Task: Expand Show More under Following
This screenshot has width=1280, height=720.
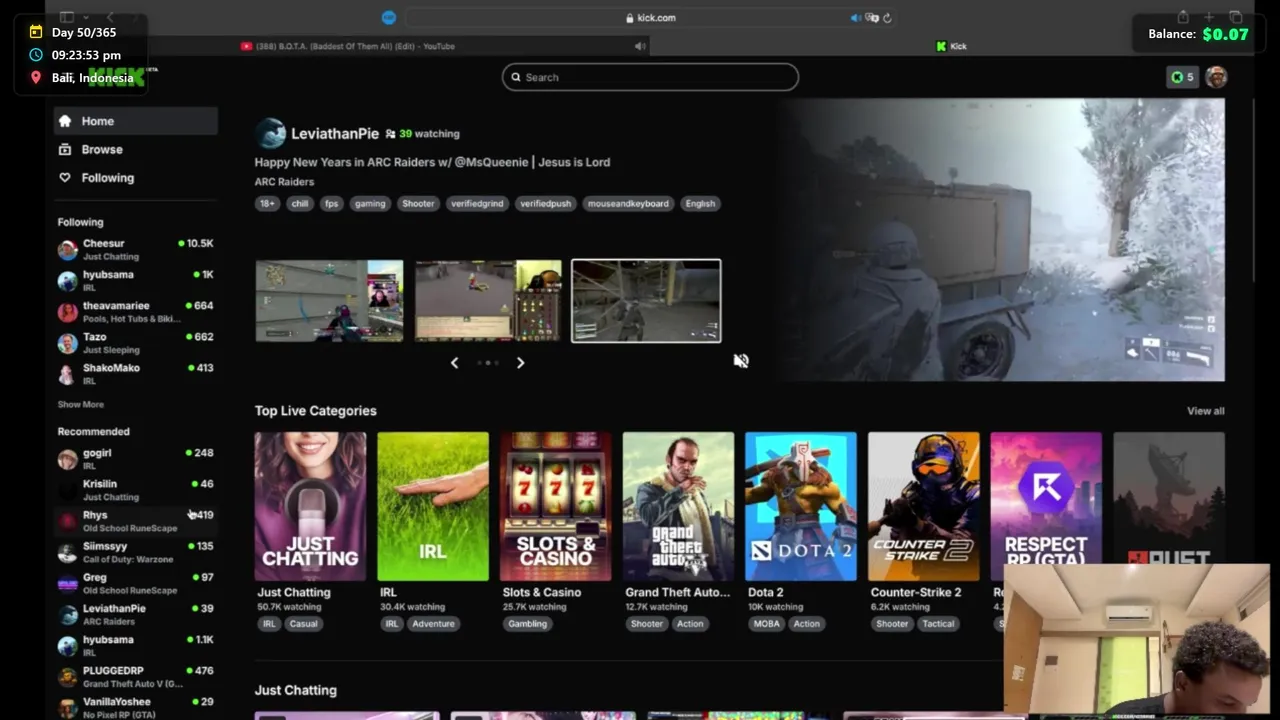Action: point(81,405)
